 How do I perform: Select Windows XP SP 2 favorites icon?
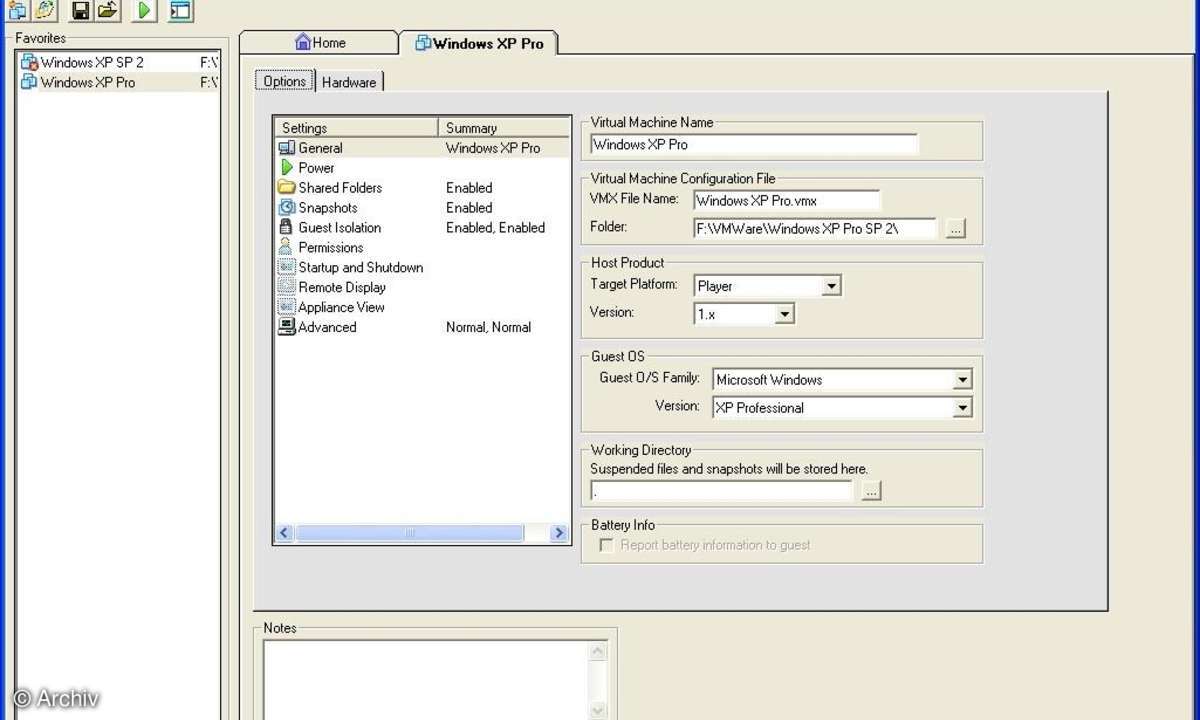(29, 62)
